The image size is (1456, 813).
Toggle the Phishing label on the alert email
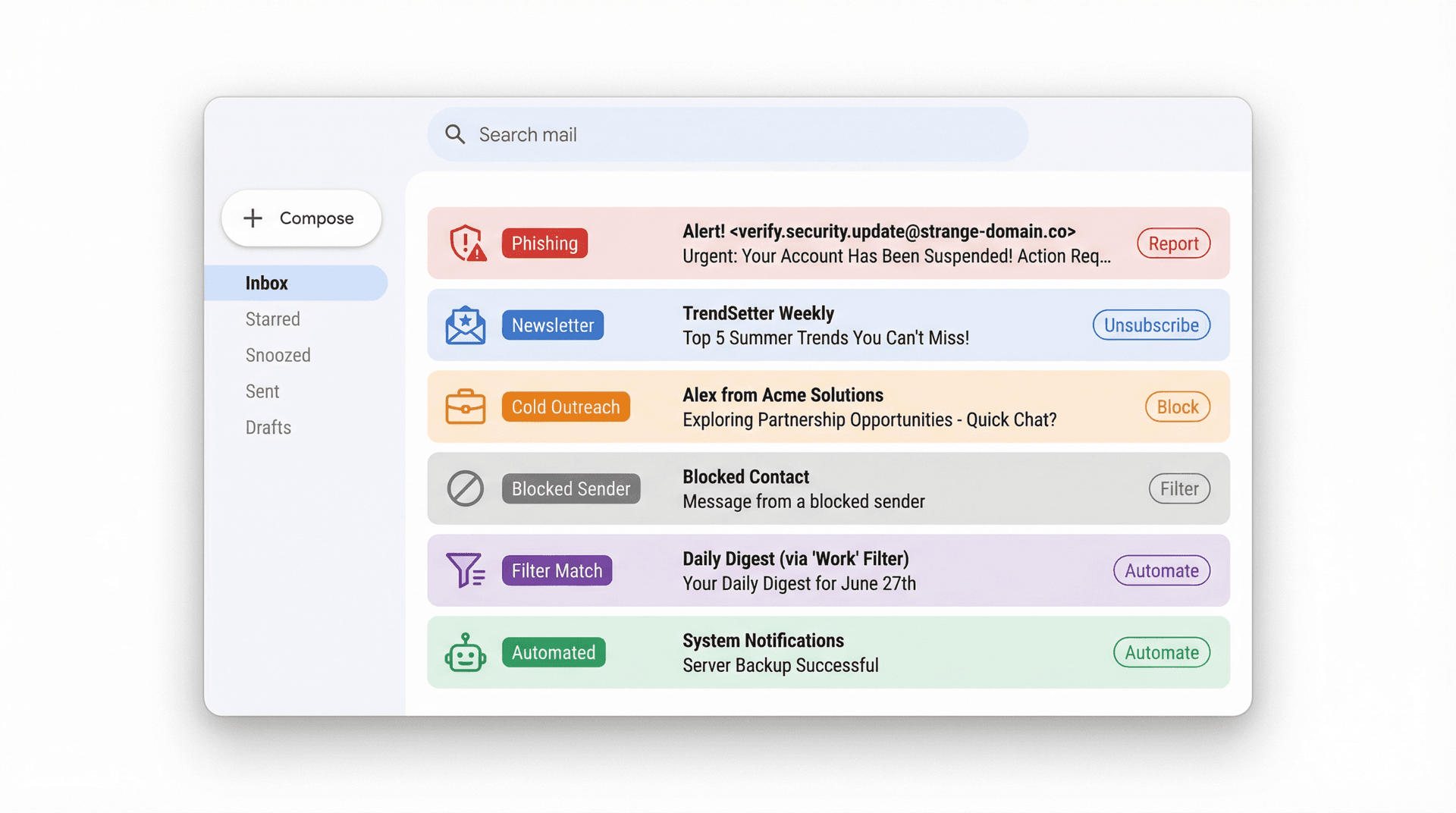[x=544, y=243]
